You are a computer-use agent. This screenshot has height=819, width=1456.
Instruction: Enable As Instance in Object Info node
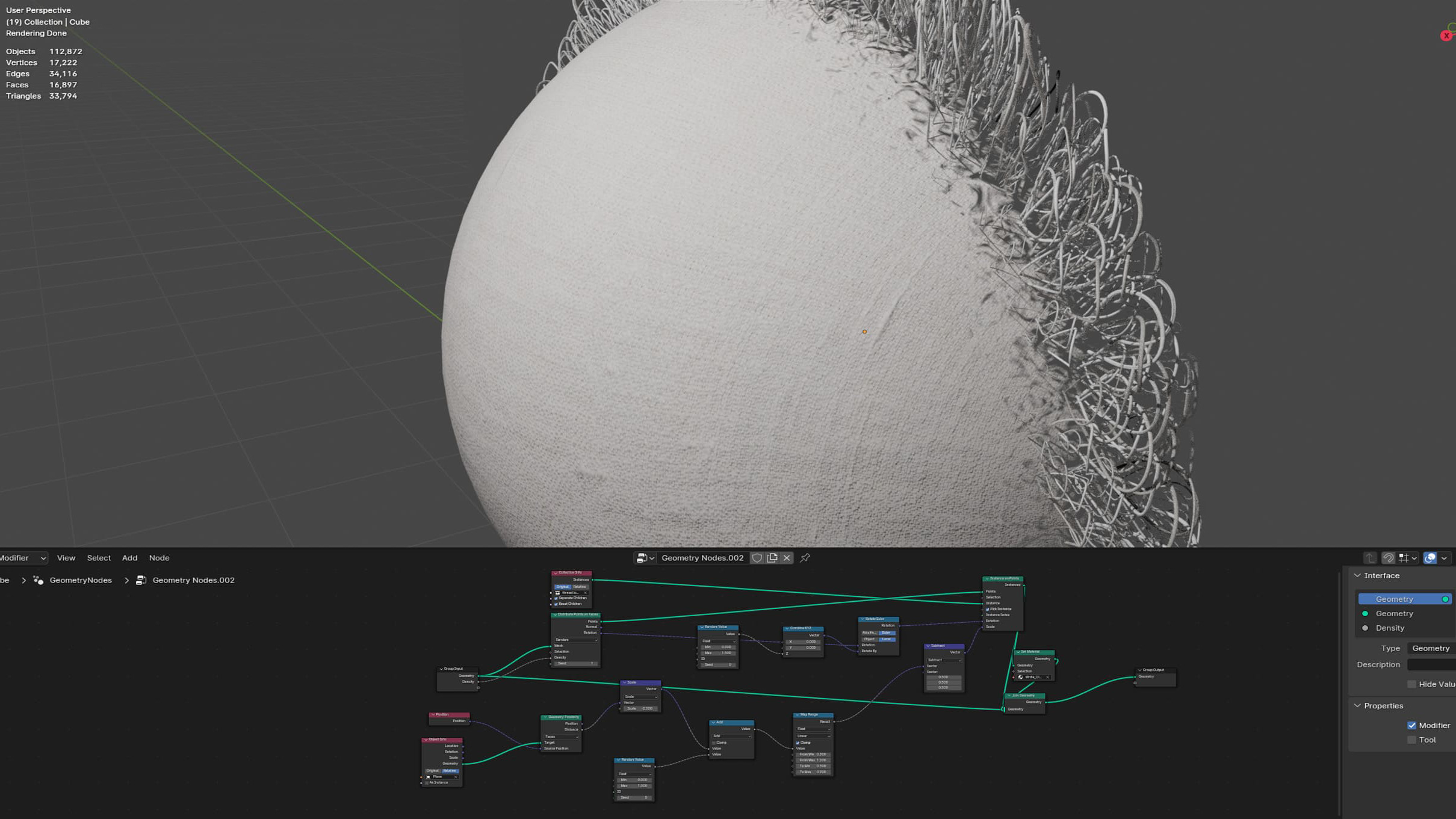(427, 783)
